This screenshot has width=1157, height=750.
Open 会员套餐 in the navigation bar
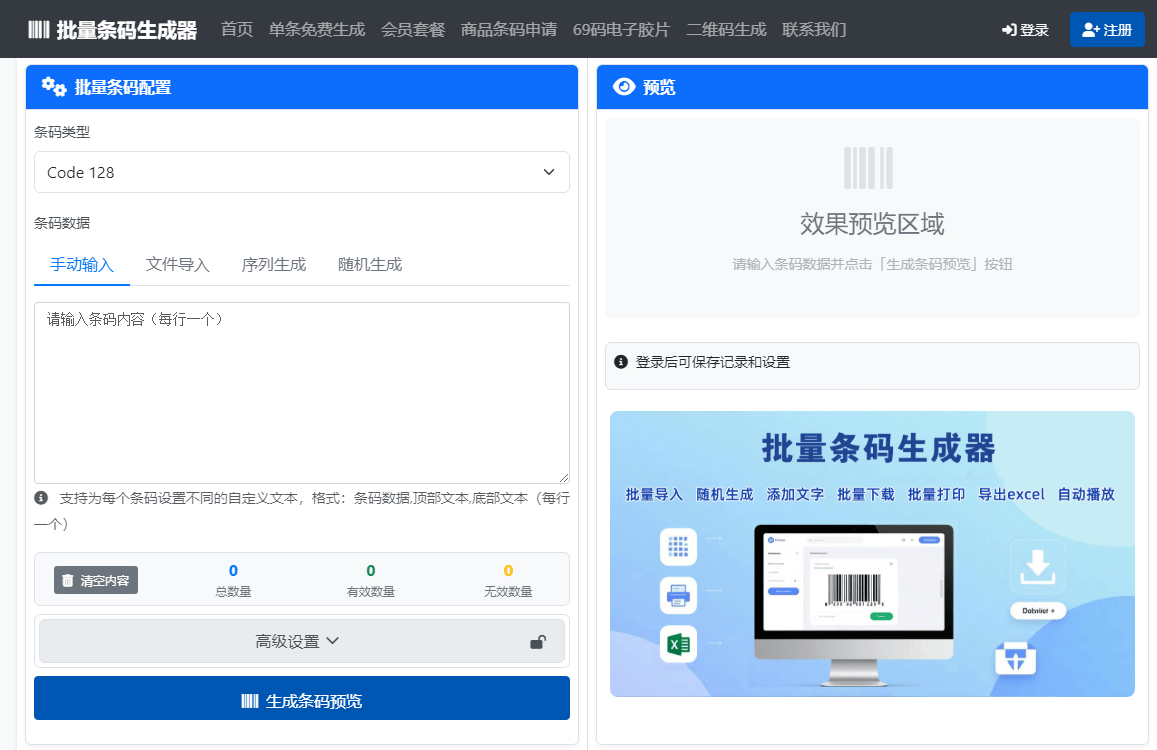(x=413, y=30)
